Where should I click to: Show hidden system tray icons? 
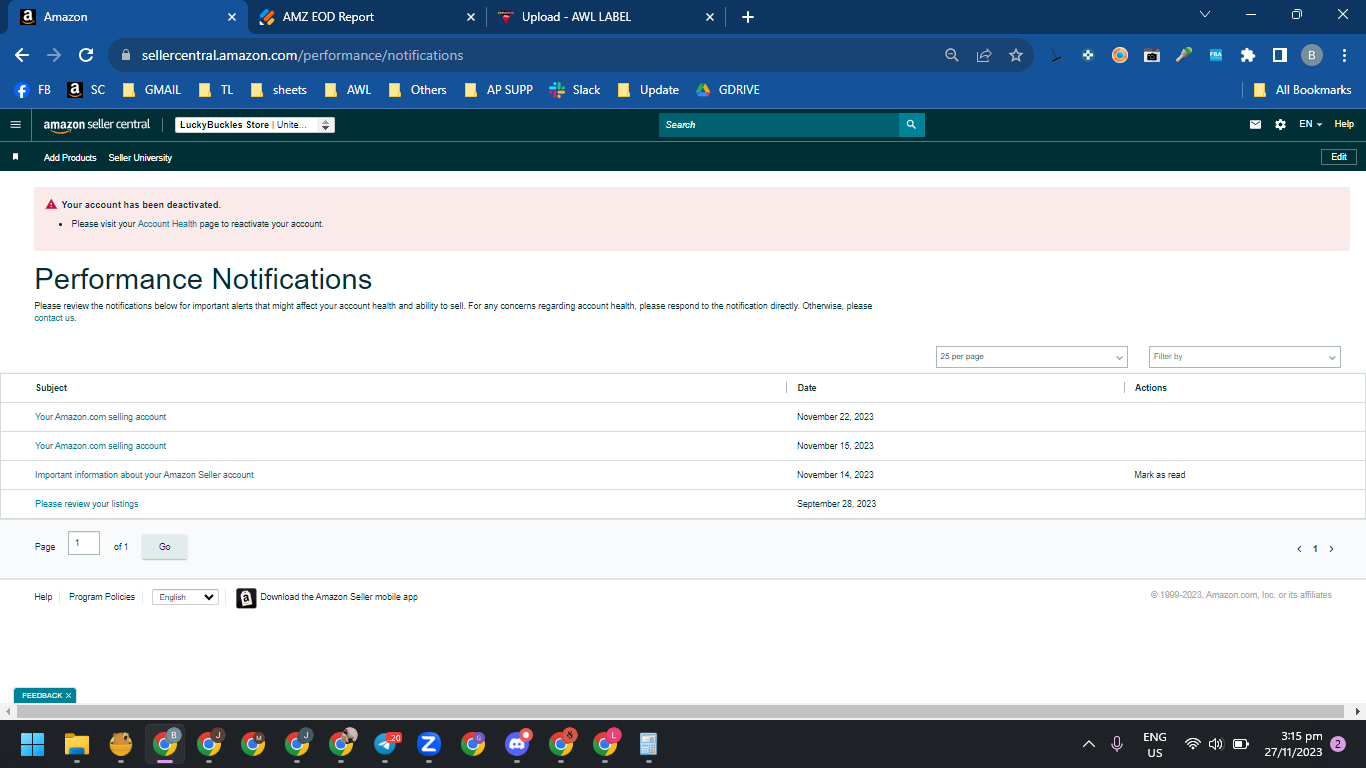(x=1089, y=744)
